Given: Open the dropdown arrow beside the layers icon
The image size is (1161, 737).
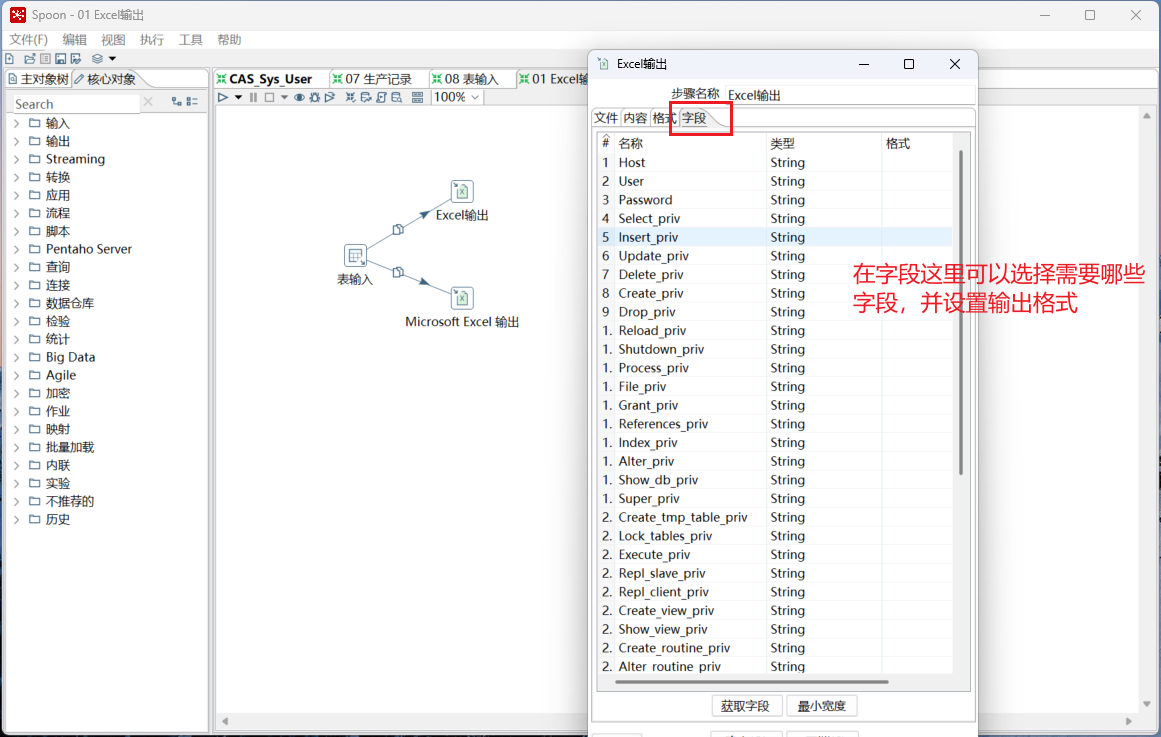Looking at the screenshot, I should pyautogui.click(x=113, y=59).
